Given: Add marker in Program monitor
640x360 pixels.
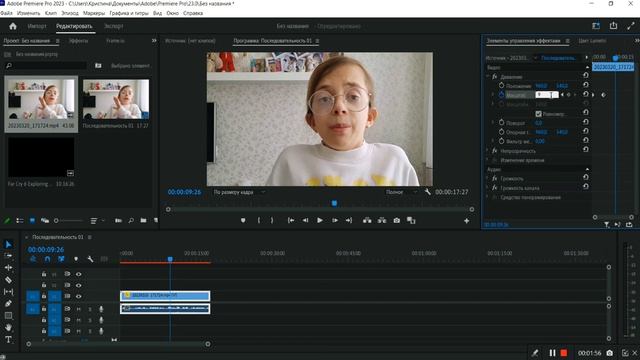Looking at the screenshot, I should [x=243, y=220].
